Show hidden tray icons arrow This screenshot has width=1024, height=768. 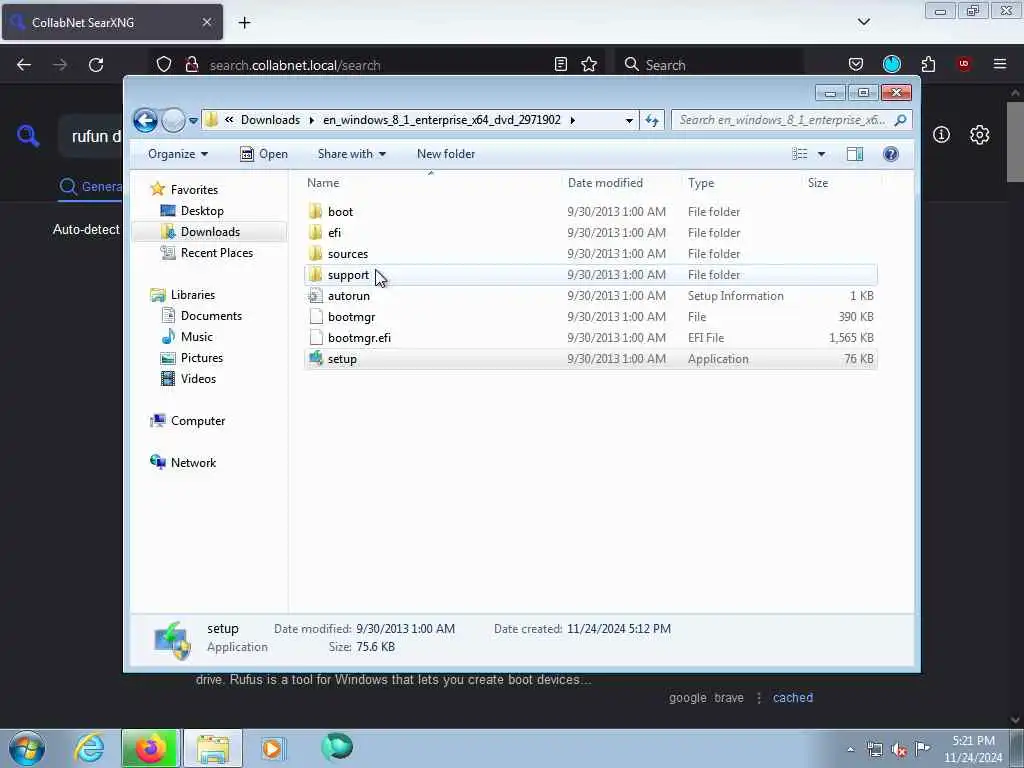pyautogui.click(x=850, y=750)
